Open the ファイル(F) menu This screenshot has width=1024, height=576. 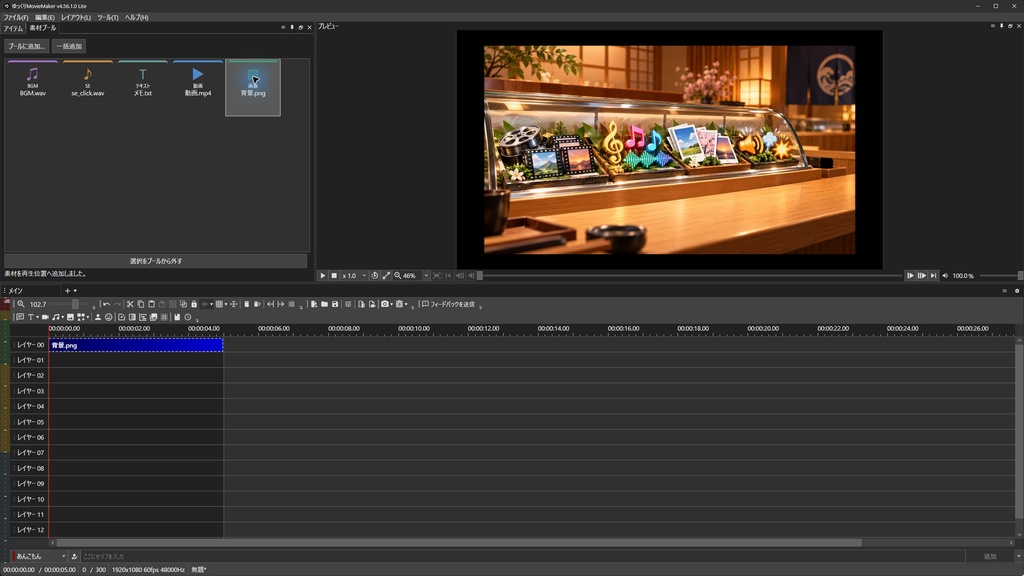(x=16, y=18)
